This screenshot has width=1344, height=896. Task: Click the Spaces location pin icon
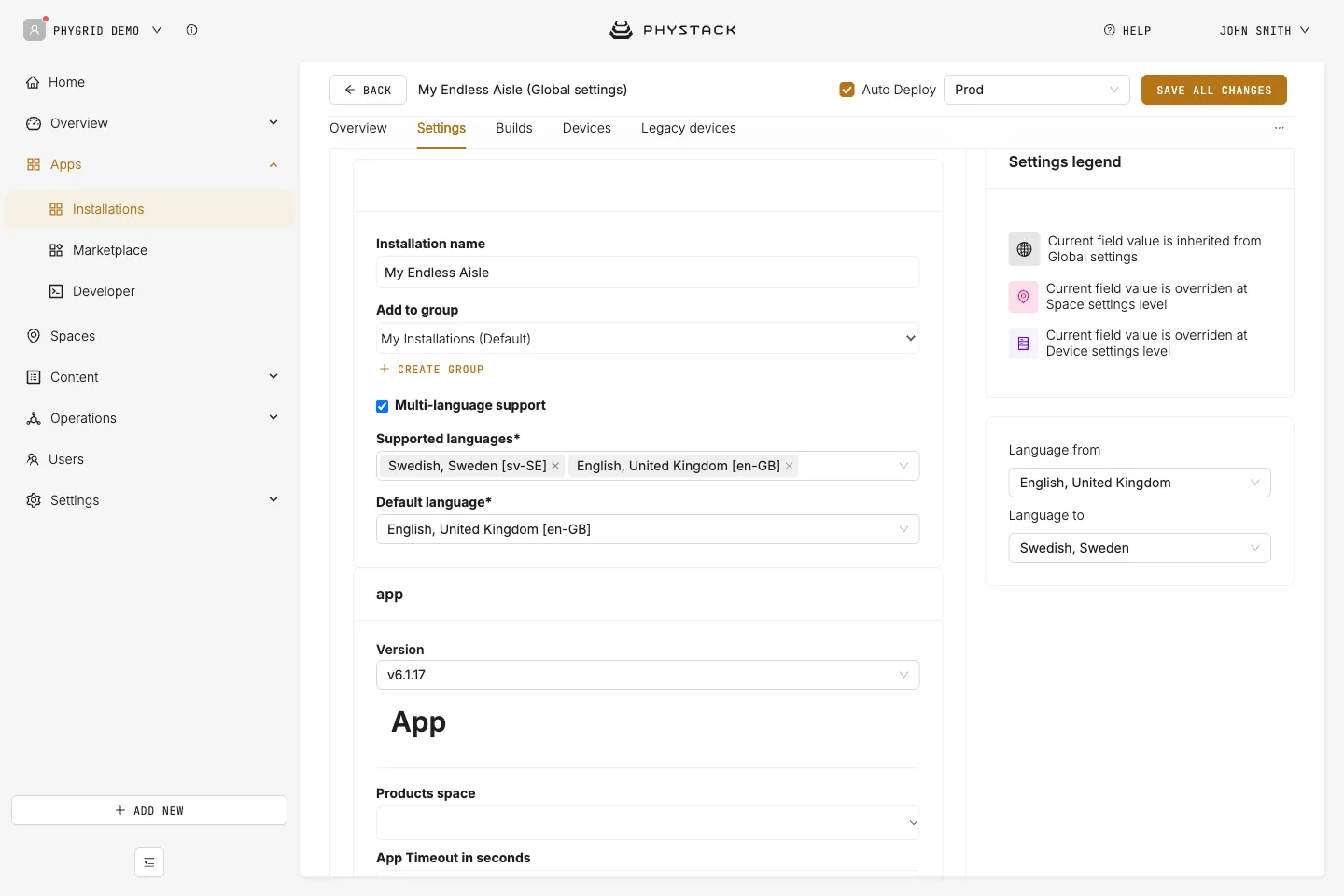click(x=34, y=336)
